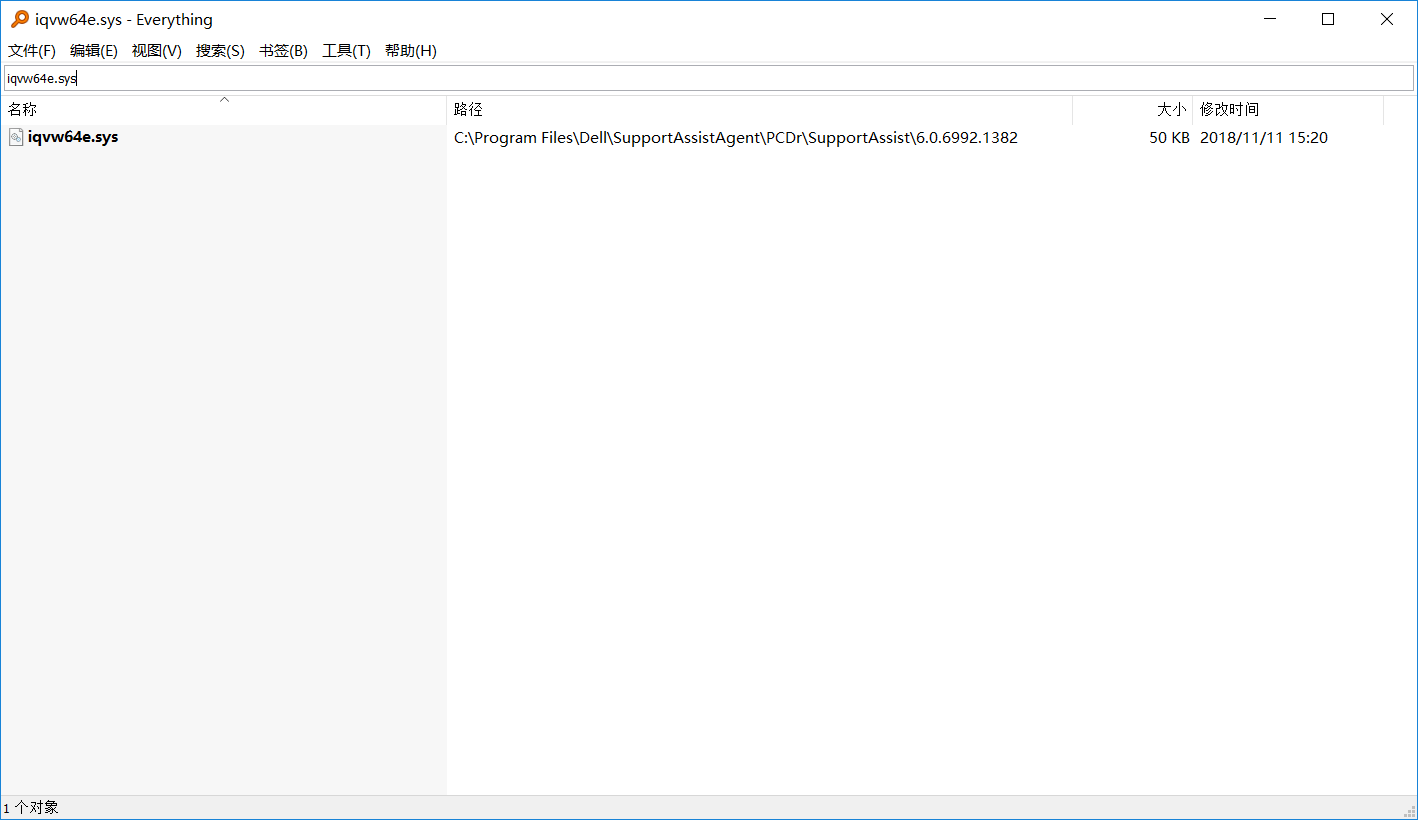Viewport: 1418px width, 820px height.
Task: Sort results by the 路径 column header
Action: 759,110
